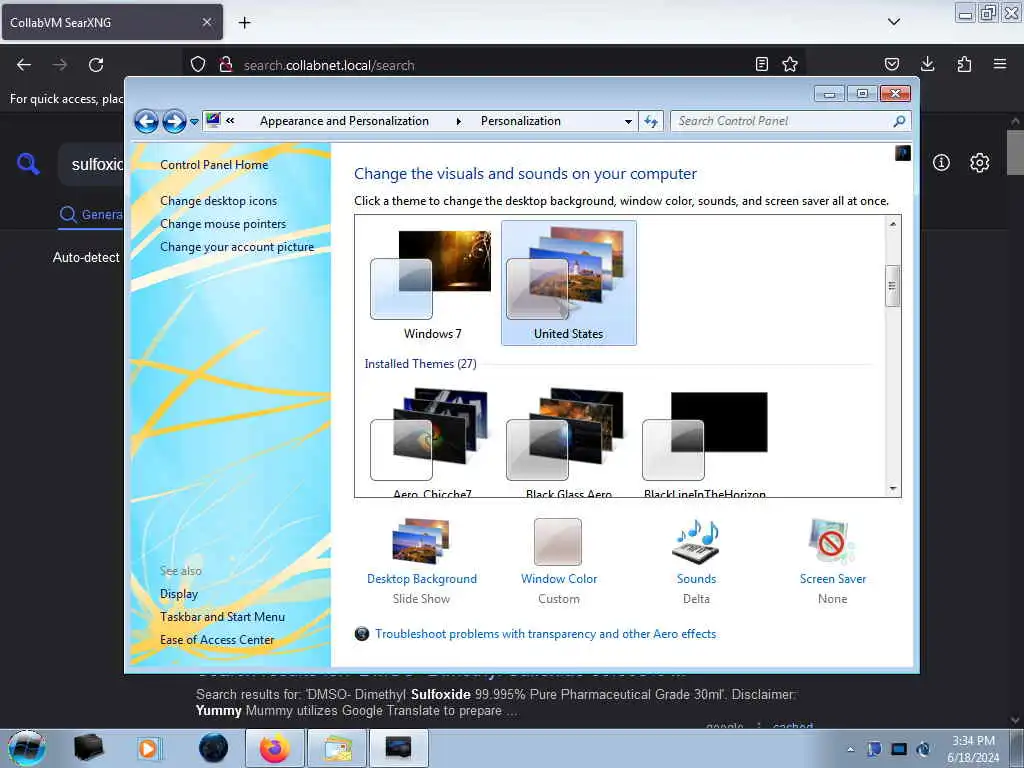Open Taskbar and Start Menu link
This screenshot has width=1024, height=768.
pos(222,617)
